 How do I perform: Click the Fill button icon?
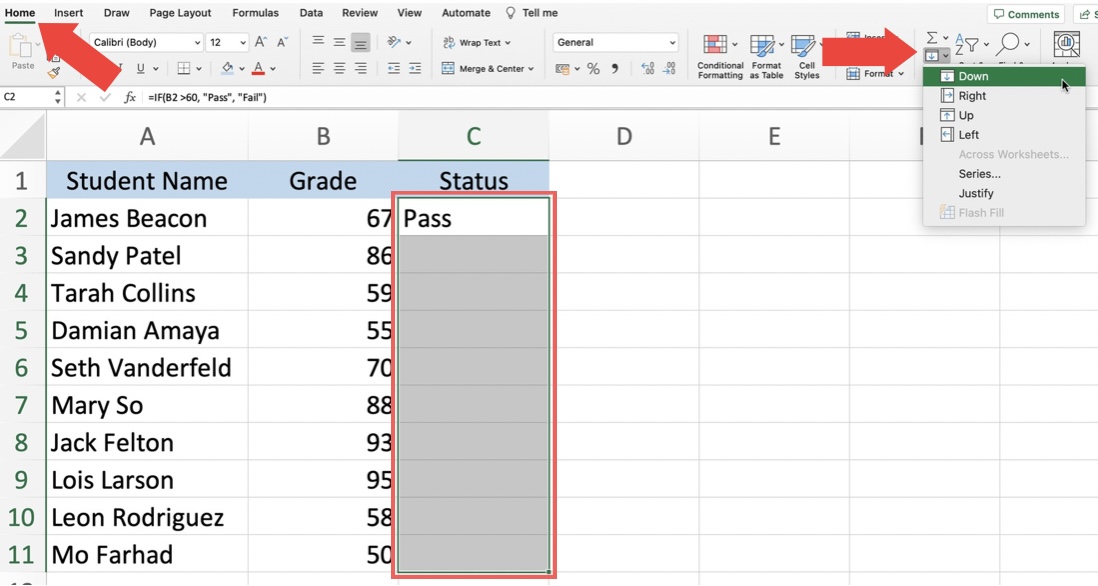pyautogui.click(x=931, y=55)
